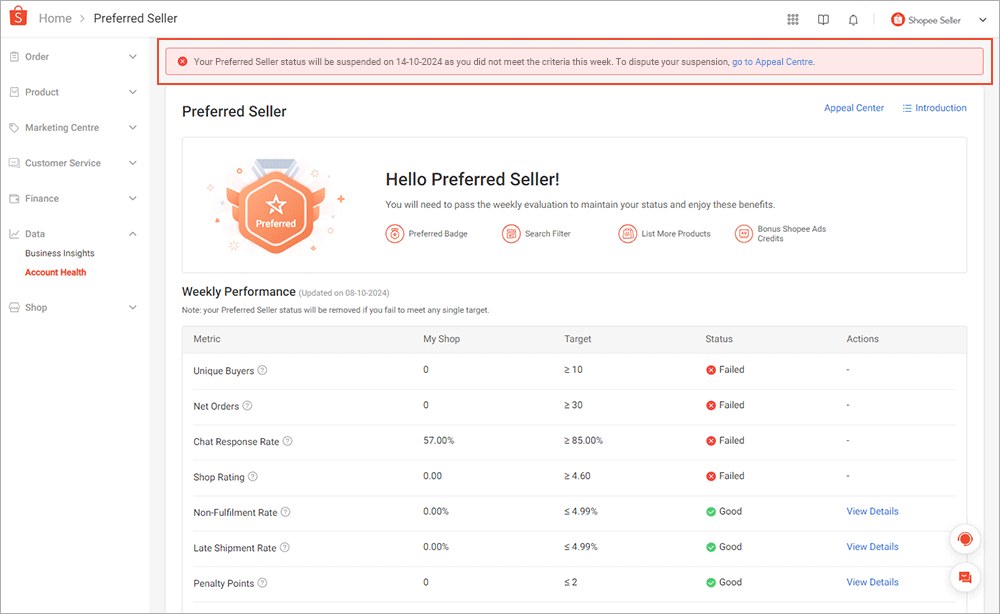Click the Chat Response Rate help icon
The height and width of the screenshot is (614, 1000).
click(x=287, y=440)
